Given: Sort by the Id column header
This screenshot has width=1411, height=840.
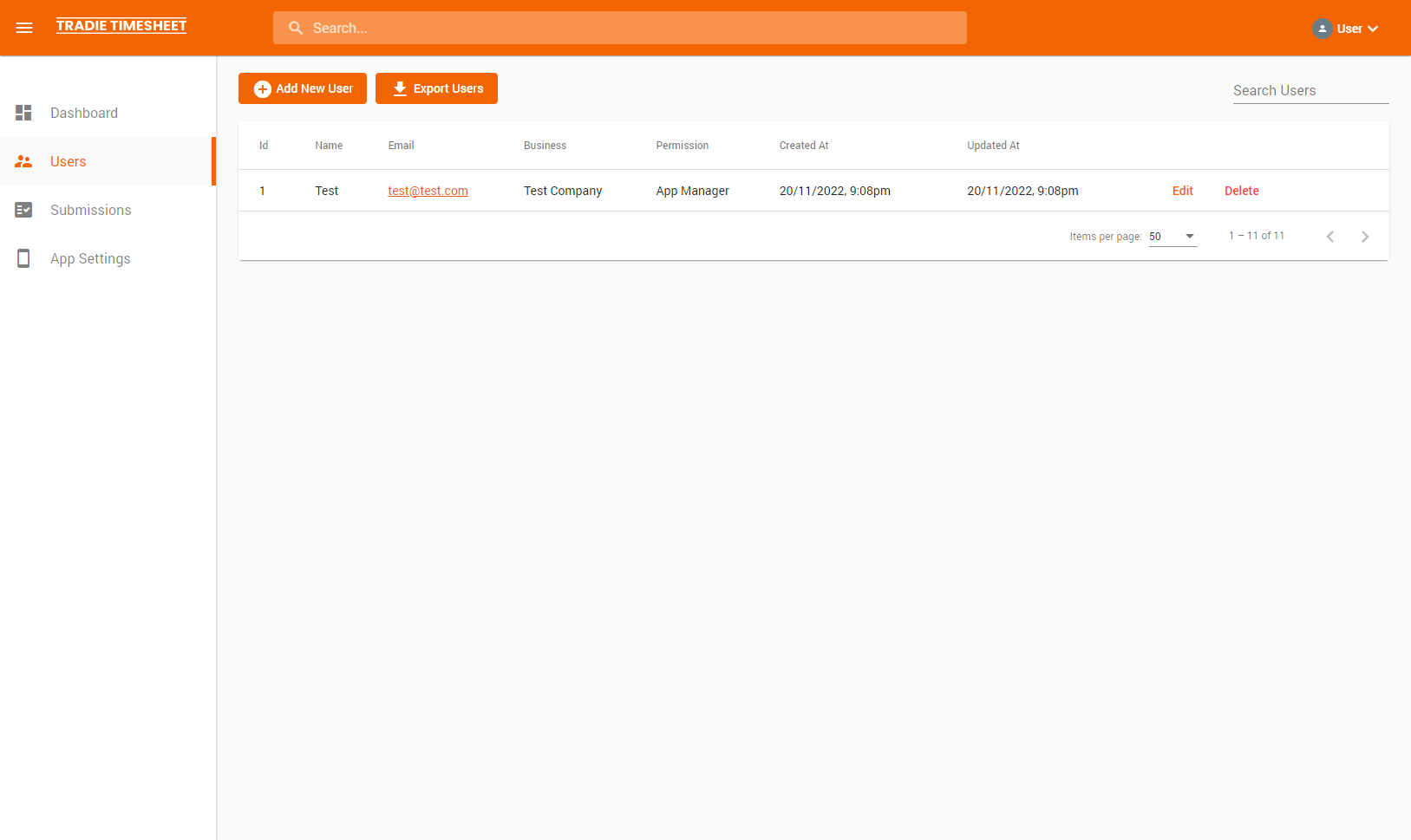Looking at the screenshot, I should click(x=264, y=146).
